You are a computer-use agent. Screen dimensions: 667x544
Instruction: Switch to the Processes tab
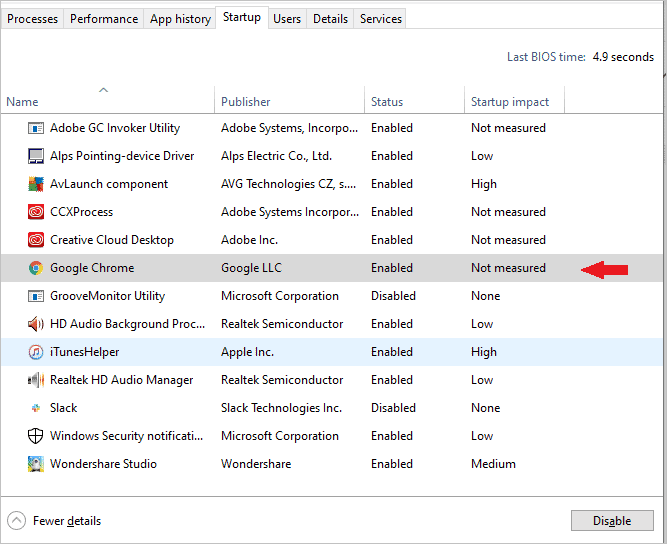point(32,19)
